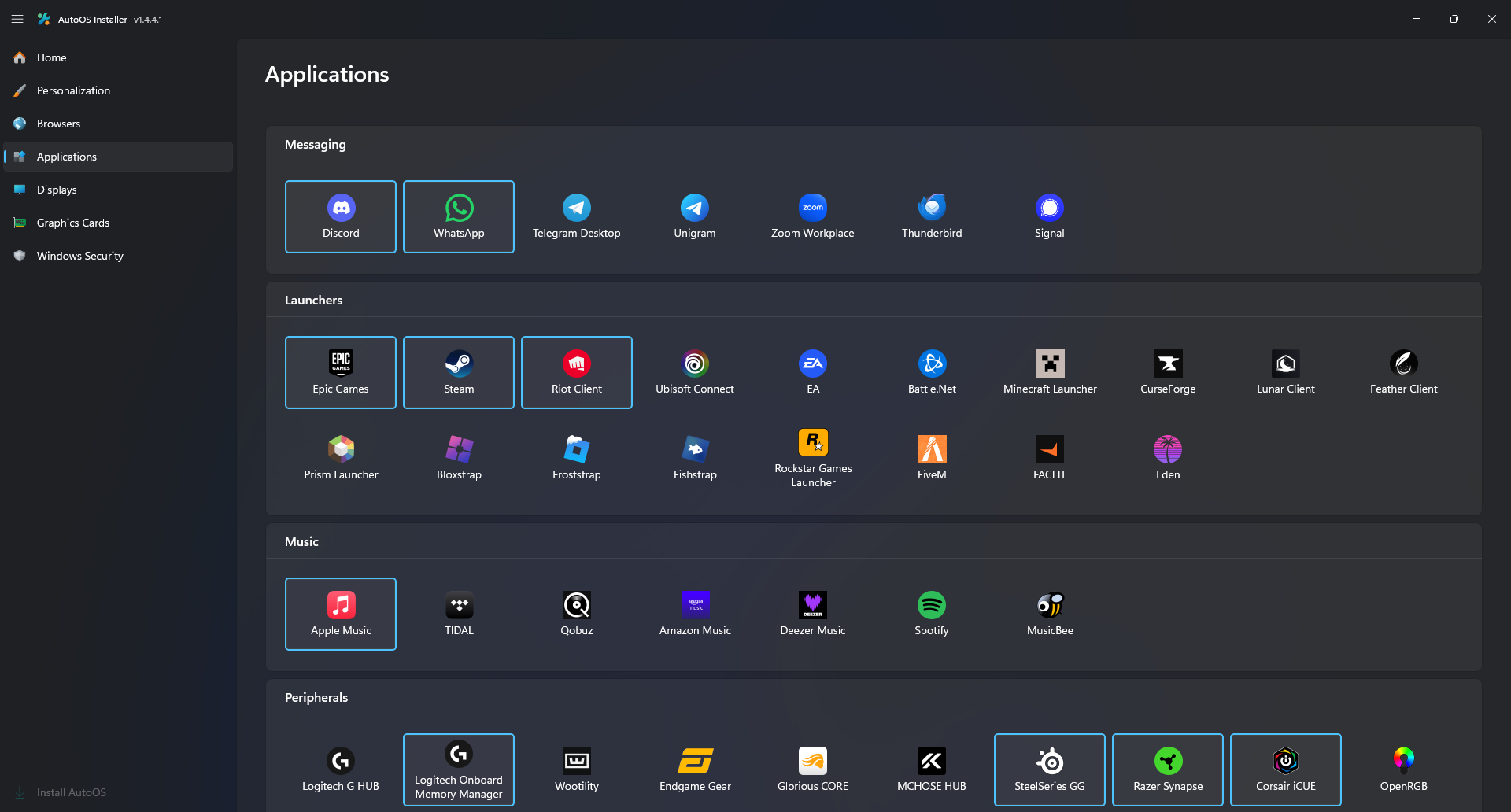Open the Home page
The image size is (1511, 812).
pos(118,57)
